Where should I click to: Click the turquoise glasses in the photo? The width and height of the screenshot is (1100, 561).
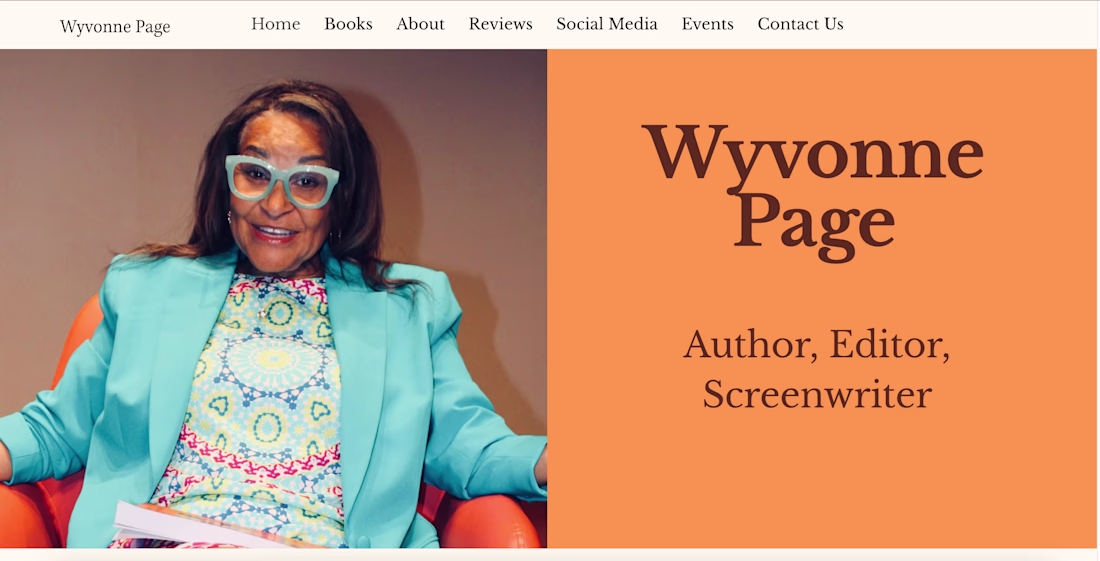(282, 181)
